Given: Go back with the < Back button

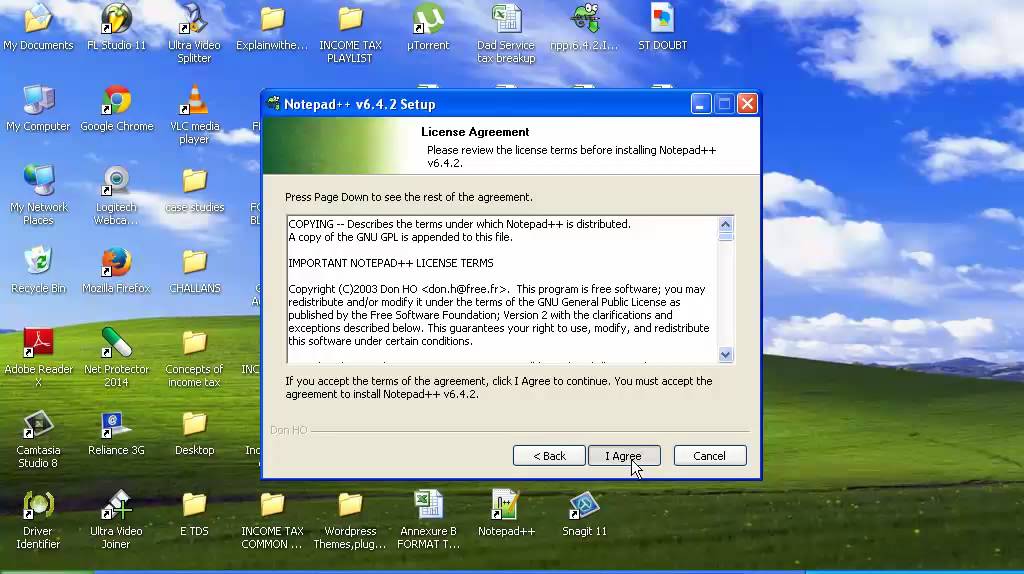Looking at the screenshot, I should coord(549,456).
